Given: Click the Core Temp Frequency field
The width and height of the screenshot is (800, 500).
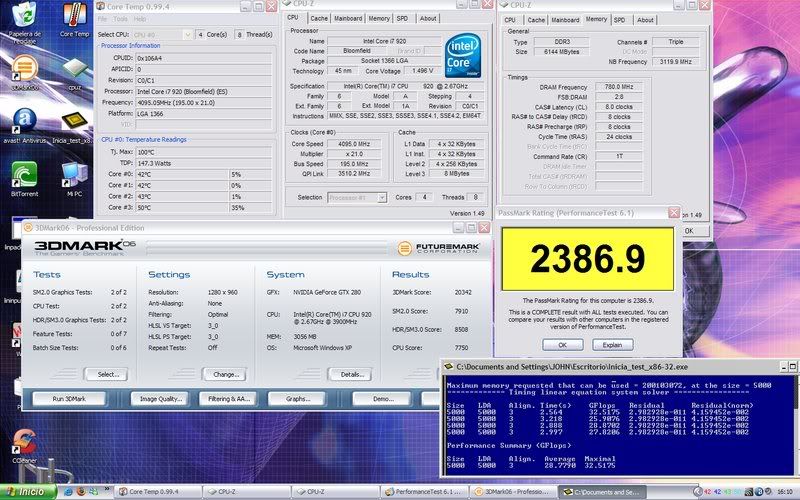Looking at the screenshot, I should coord(203,103).
